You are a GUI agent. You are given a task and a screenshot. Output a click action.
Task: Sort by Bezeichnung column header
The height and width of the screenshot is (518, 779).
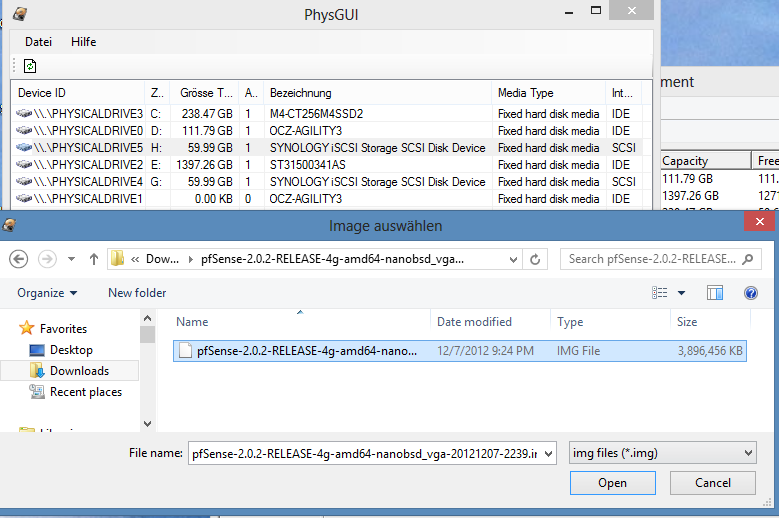coord(378,93)
